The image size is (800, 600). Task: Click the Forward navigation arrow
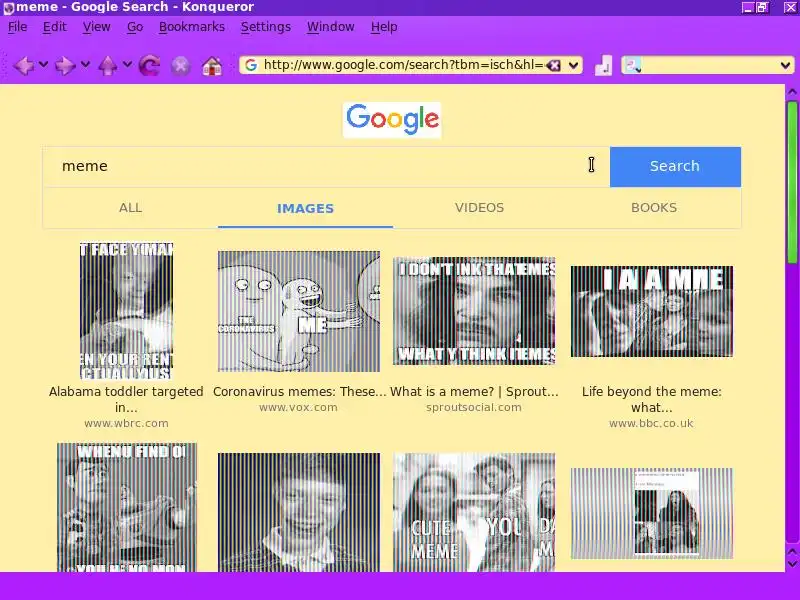tap(65, 65)
